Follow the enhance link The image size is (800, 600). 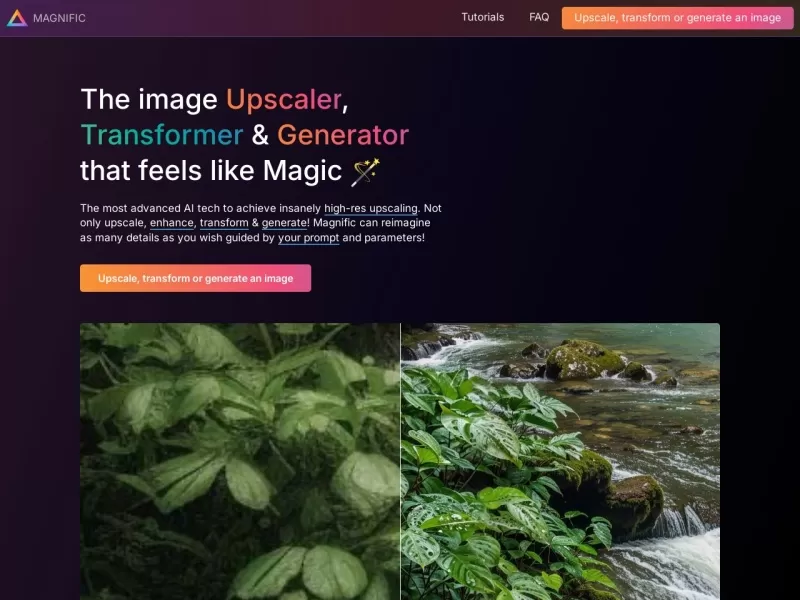click(171, 223)
